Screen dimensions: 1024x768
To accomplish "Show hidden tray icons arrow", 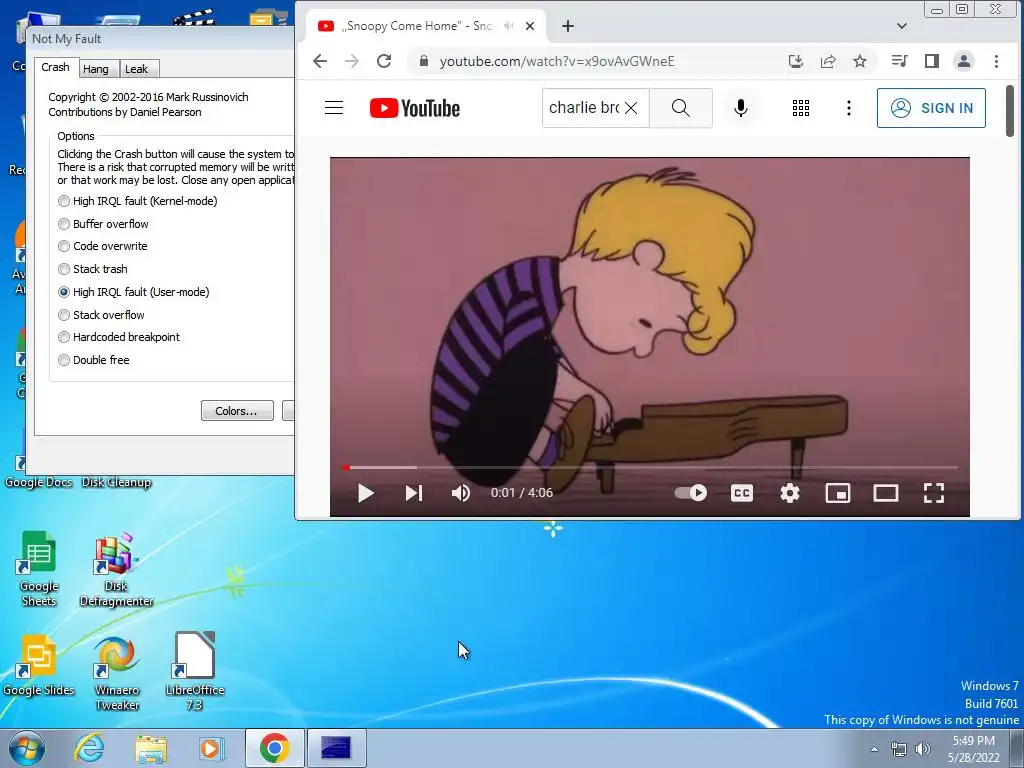I will [x=874, y=749].
